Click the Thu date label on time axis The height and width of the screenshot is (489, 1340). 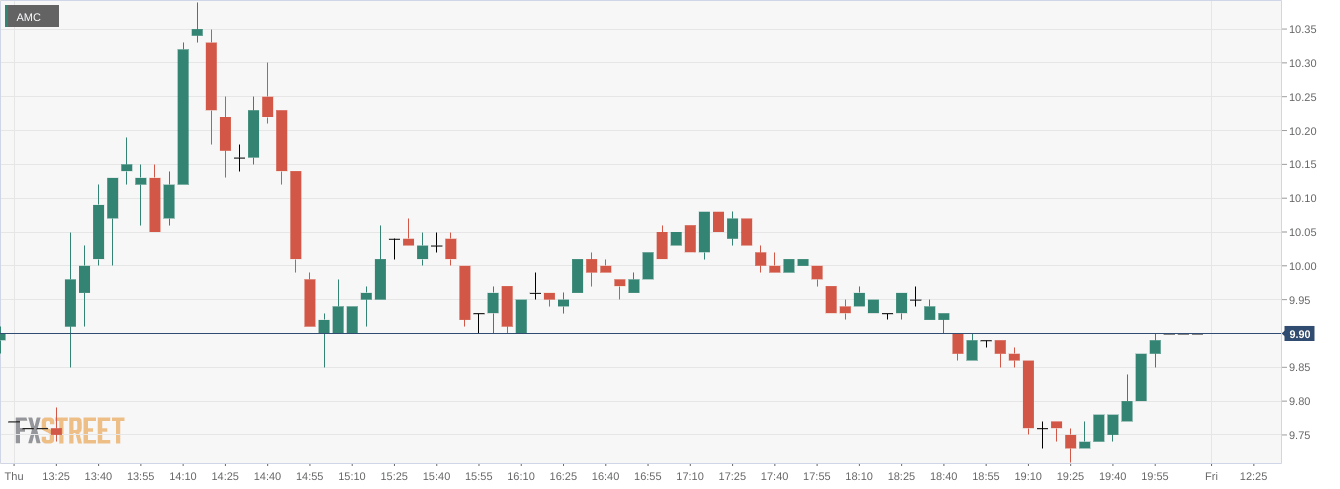13,476
